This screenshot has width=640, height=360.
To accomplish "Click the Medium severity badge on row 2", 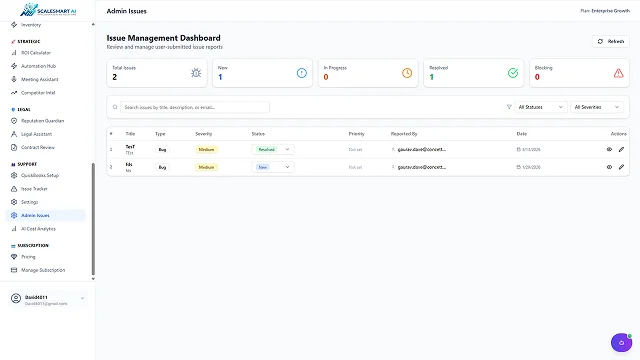I will [206, 167].
